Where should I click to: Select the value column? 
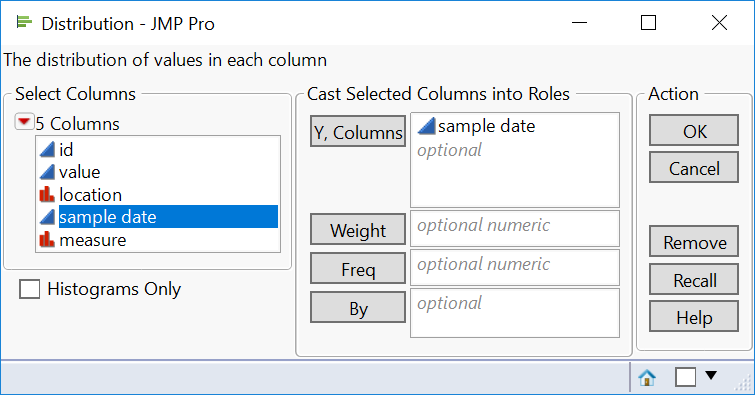click(79, 172)
